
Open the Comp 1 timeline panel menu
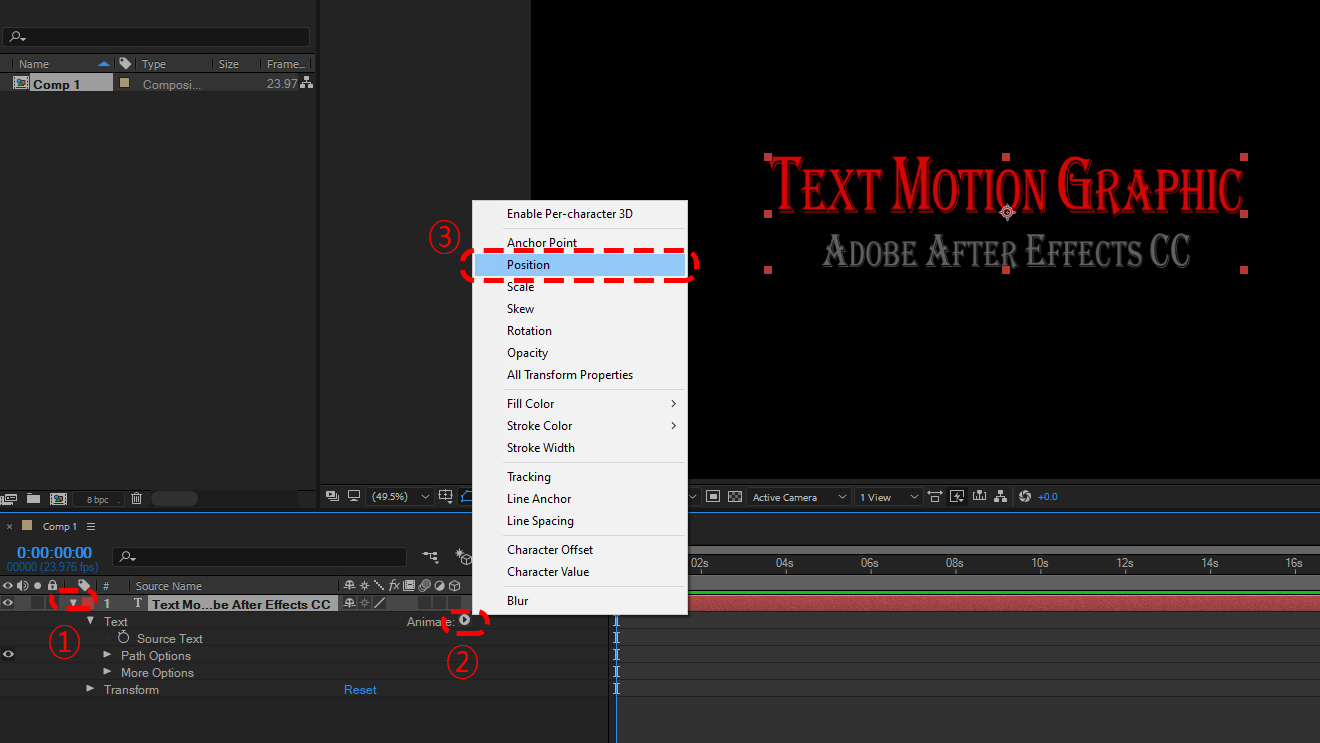point(91,526)
